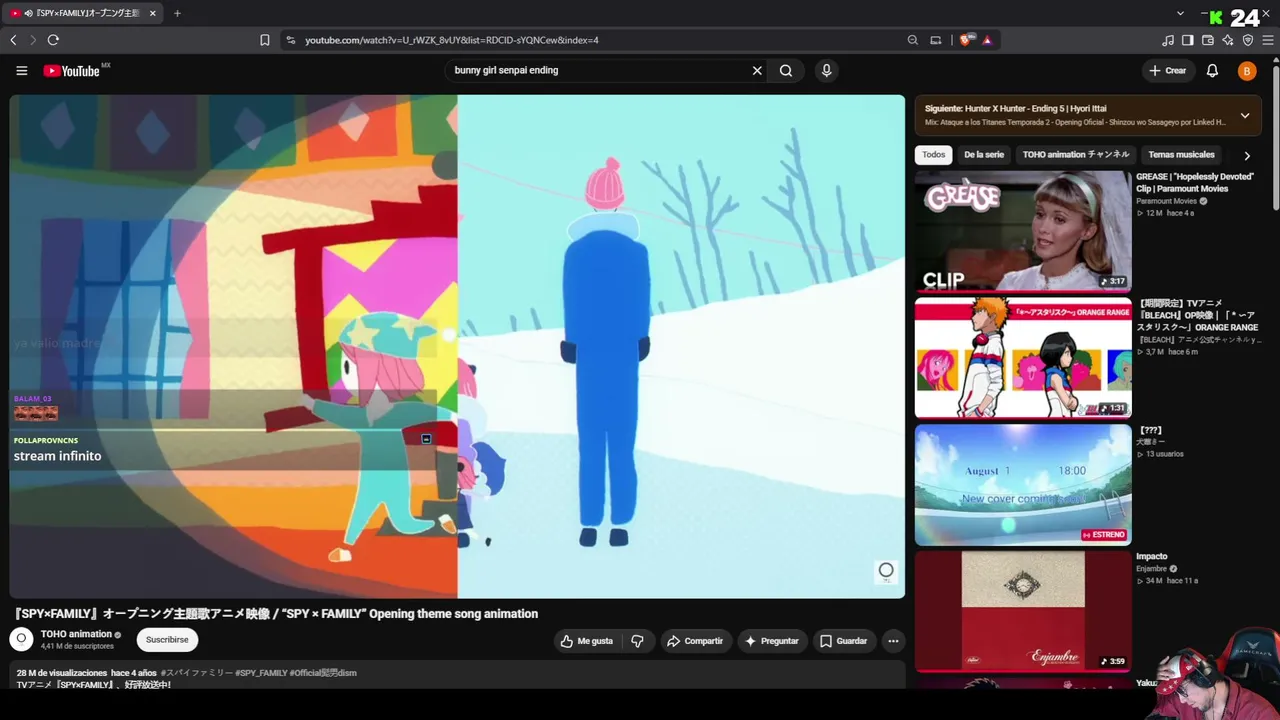This screenshot has width=1280, height=720.
Task: Save the video with Guardar
Action: pyautogui.click(x=843, y=641)
